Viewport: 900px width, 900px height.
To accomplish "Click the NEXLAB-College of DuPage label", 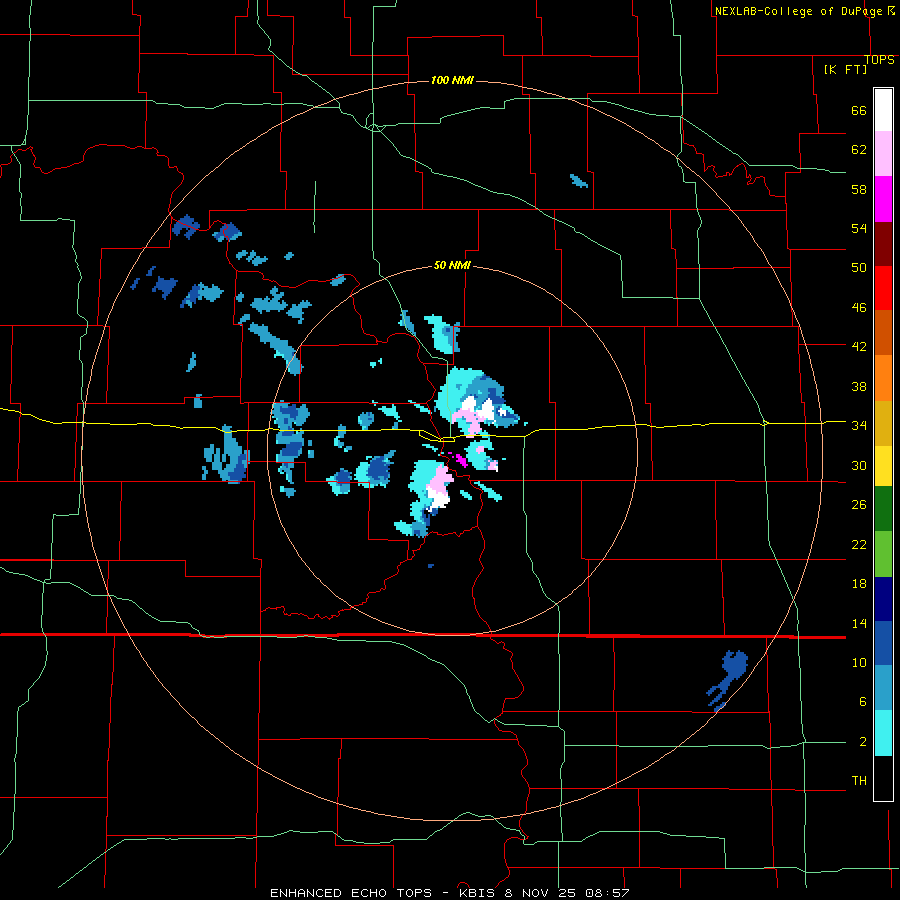I will [798, 11].
